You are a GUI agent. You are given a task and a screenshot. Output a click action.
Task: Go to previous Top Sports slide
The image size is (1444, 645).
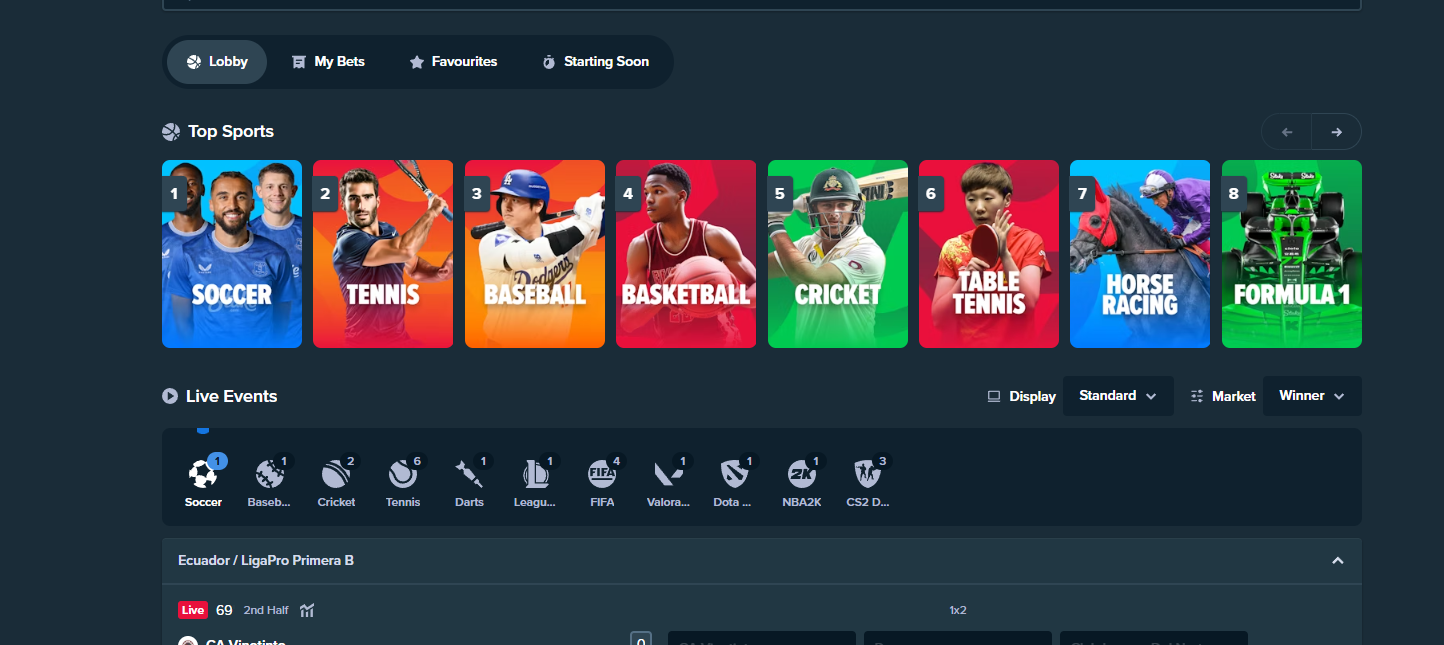coord(1287,132)
